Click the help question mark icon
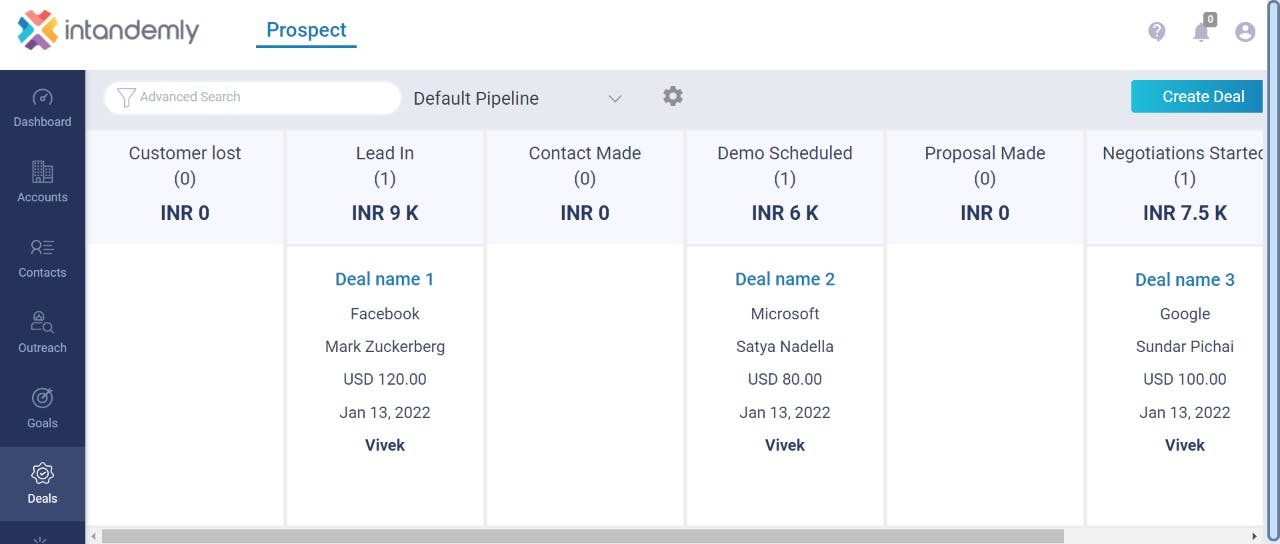This screenshot has width=1280, height=544. [1157, 32]
